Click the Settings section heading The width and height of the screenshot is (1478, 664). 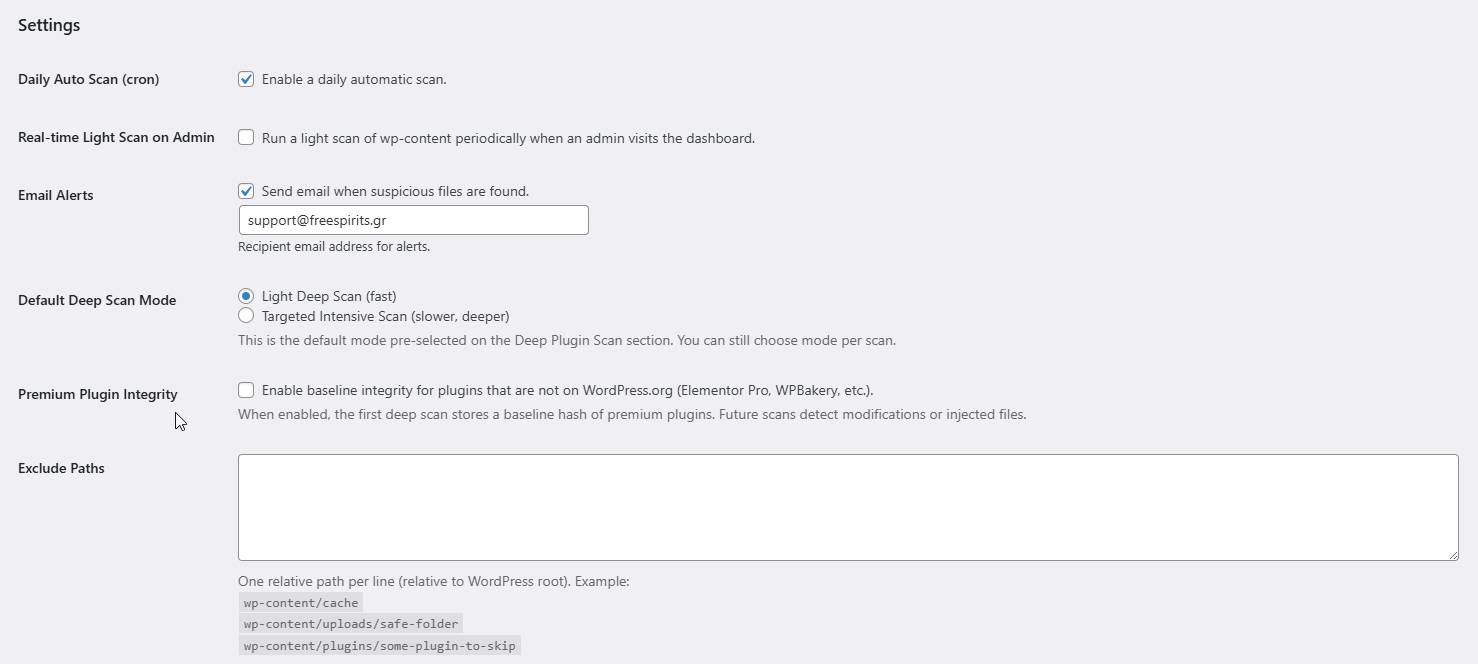click(x=49, y=25)
